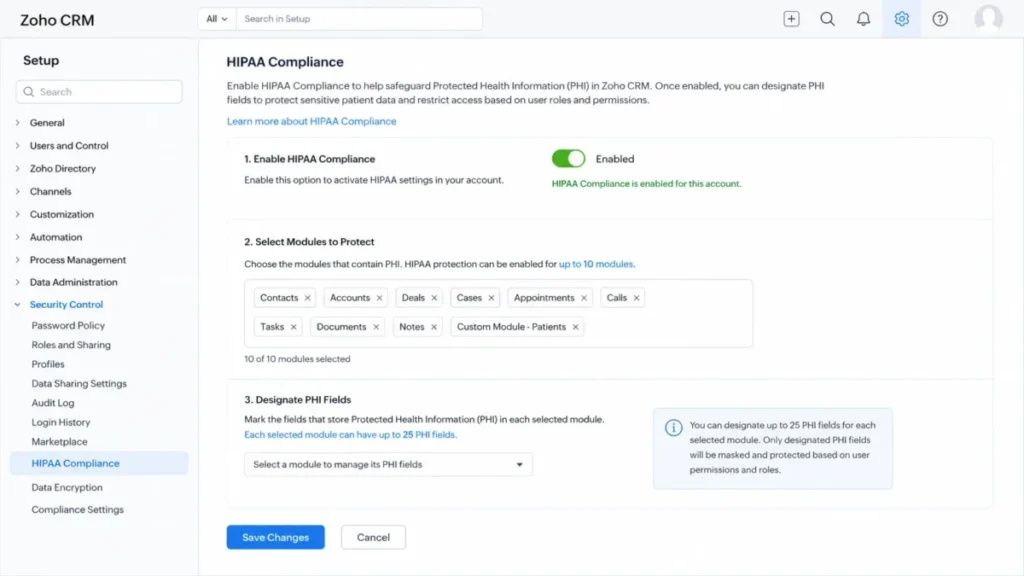Viewport: 1024px width, 576px height.
Task: Expand the Zoho Directory section
Action: (x=18, y=168)
